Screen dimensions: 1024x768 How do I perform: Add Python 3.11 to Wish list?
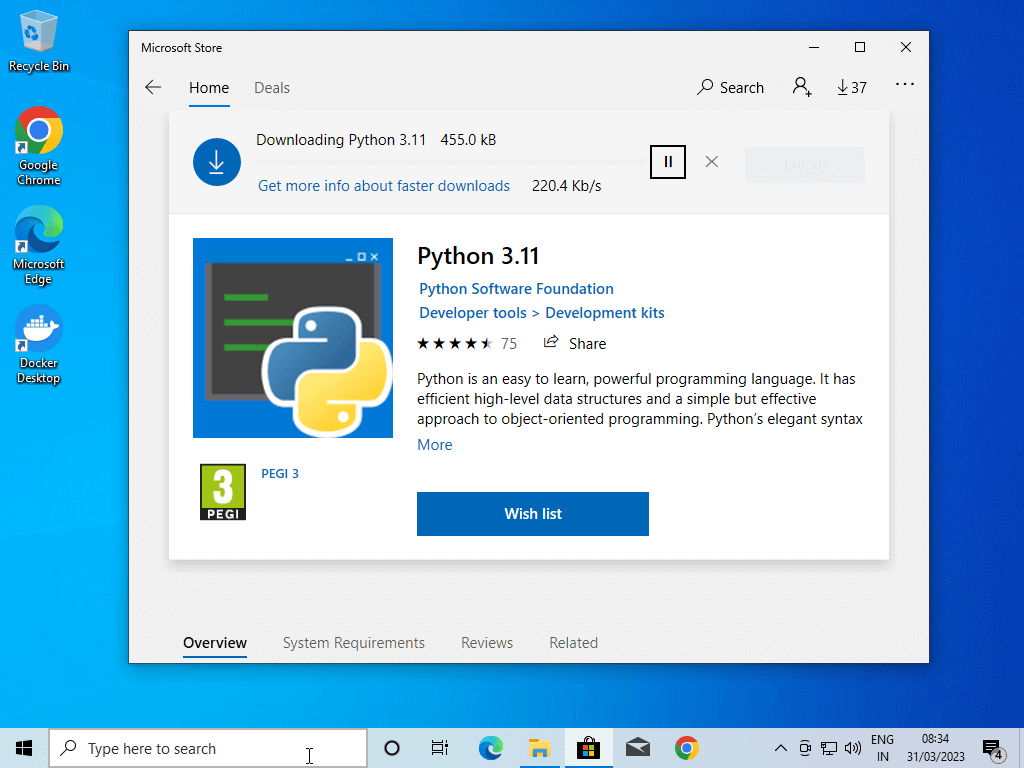tap(533, 514)
